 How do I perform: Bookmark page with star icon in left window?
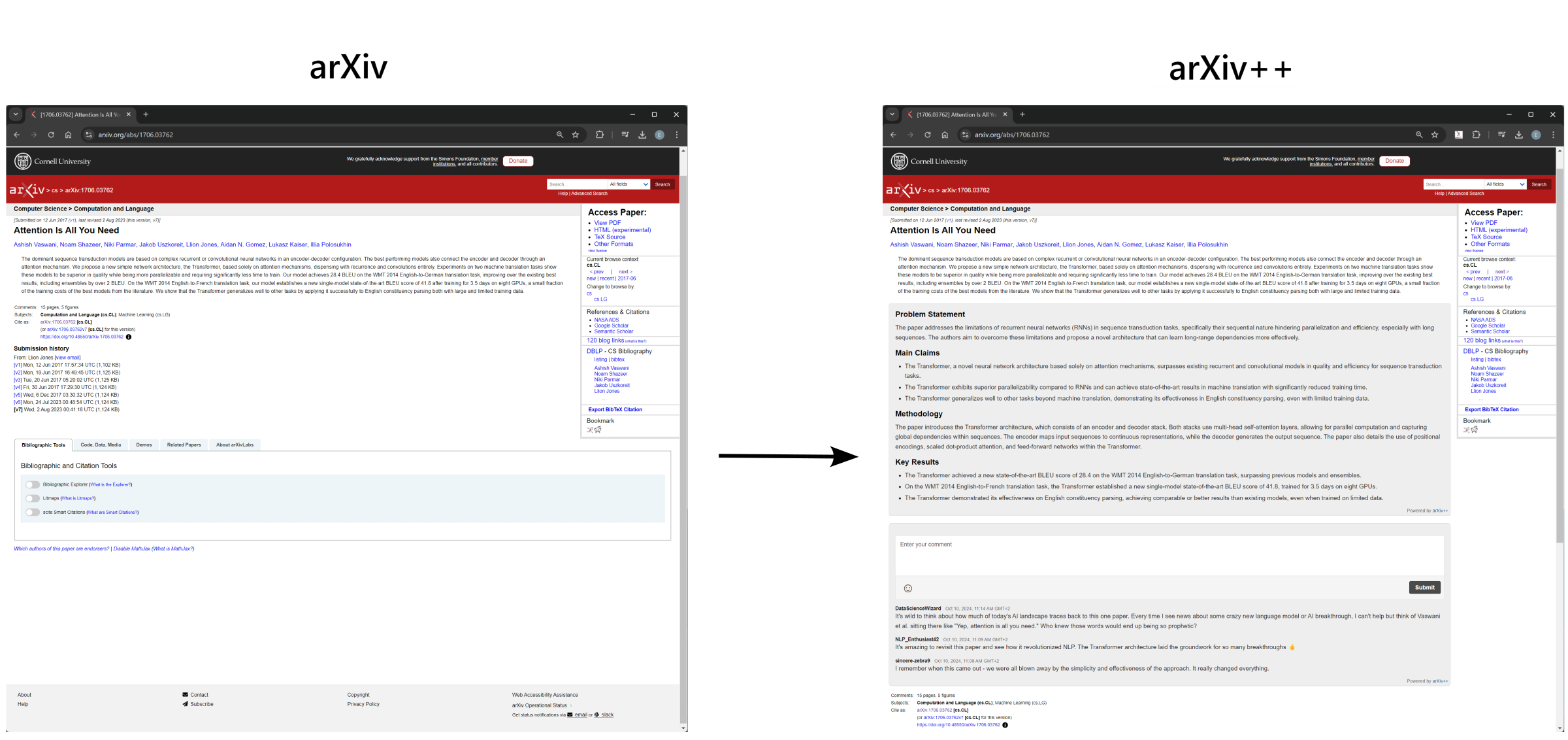576,135
